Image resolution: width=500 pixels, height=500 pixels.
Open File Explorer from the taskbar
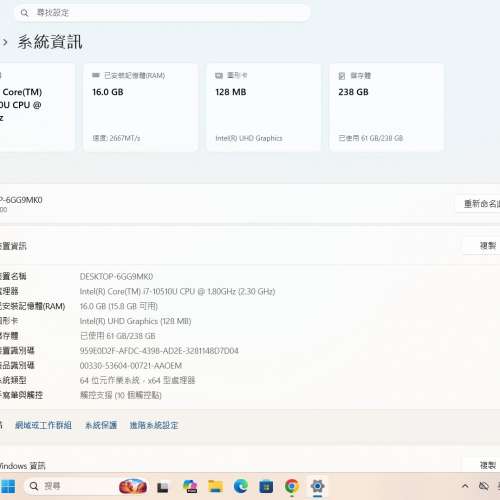[x=215, y=487]
